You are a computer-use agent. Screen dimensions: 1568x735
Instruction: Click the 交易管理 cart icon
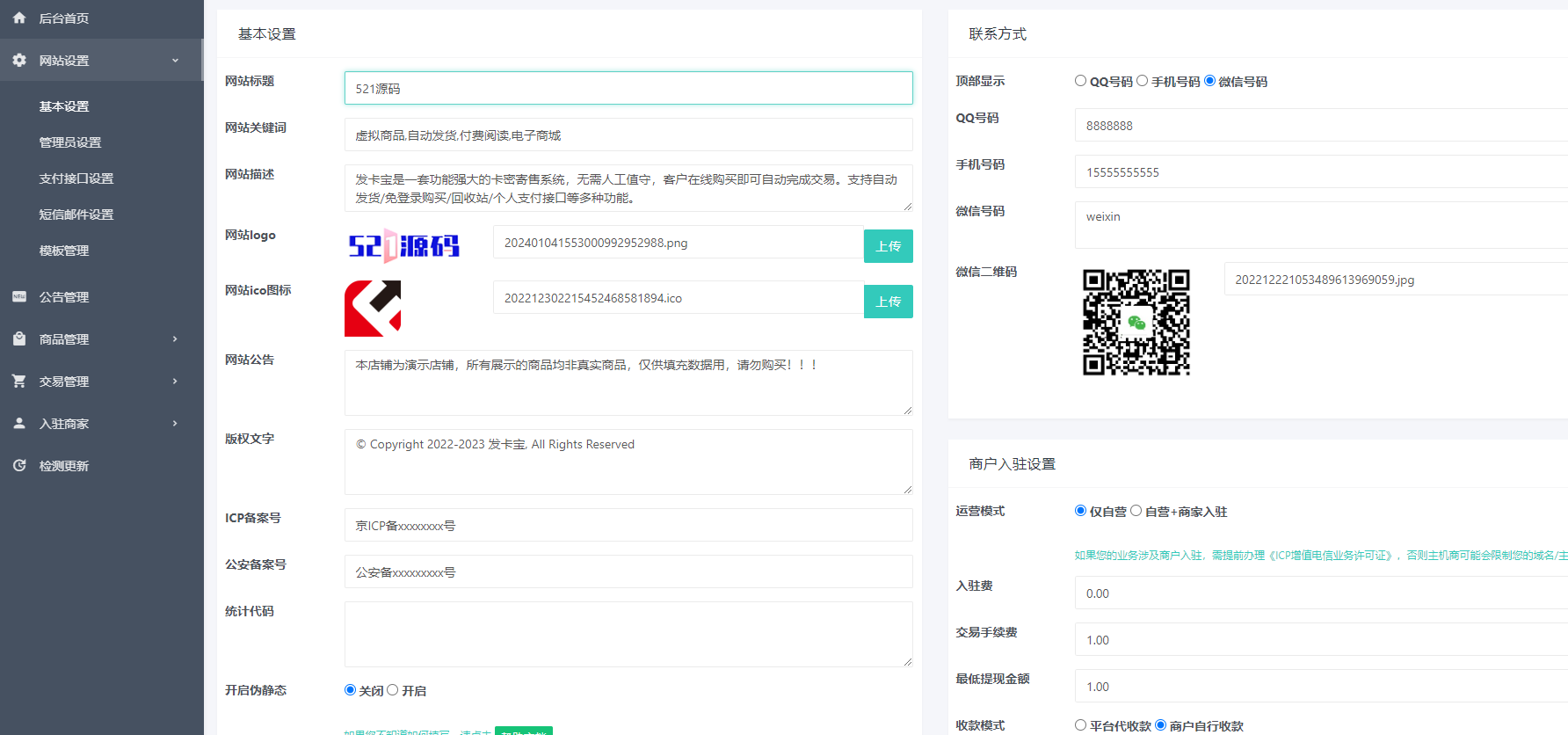pos(19,381)
